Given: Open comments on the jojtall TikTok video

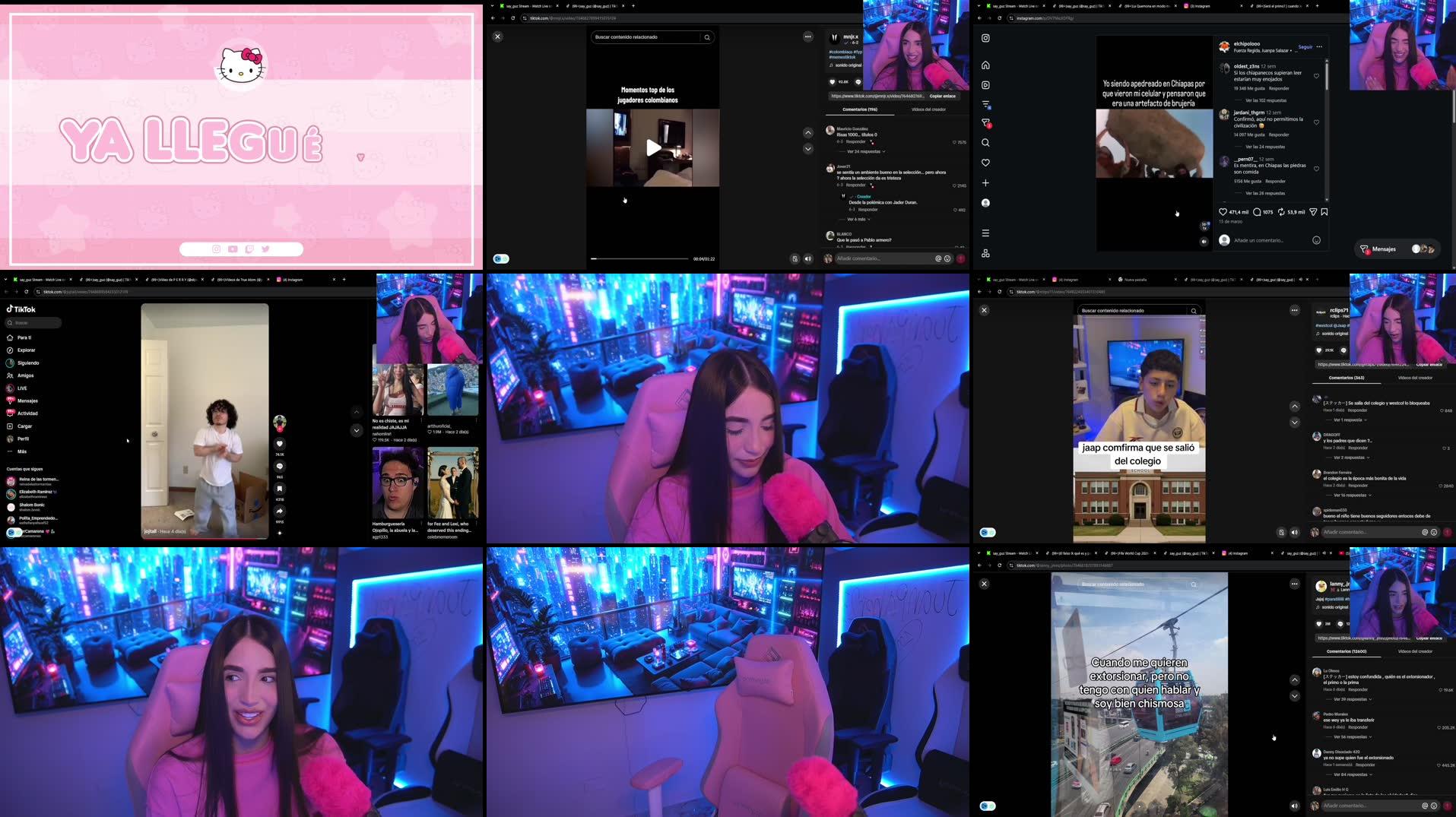Looking at the screenshot, I should click(x=280, y=467).
